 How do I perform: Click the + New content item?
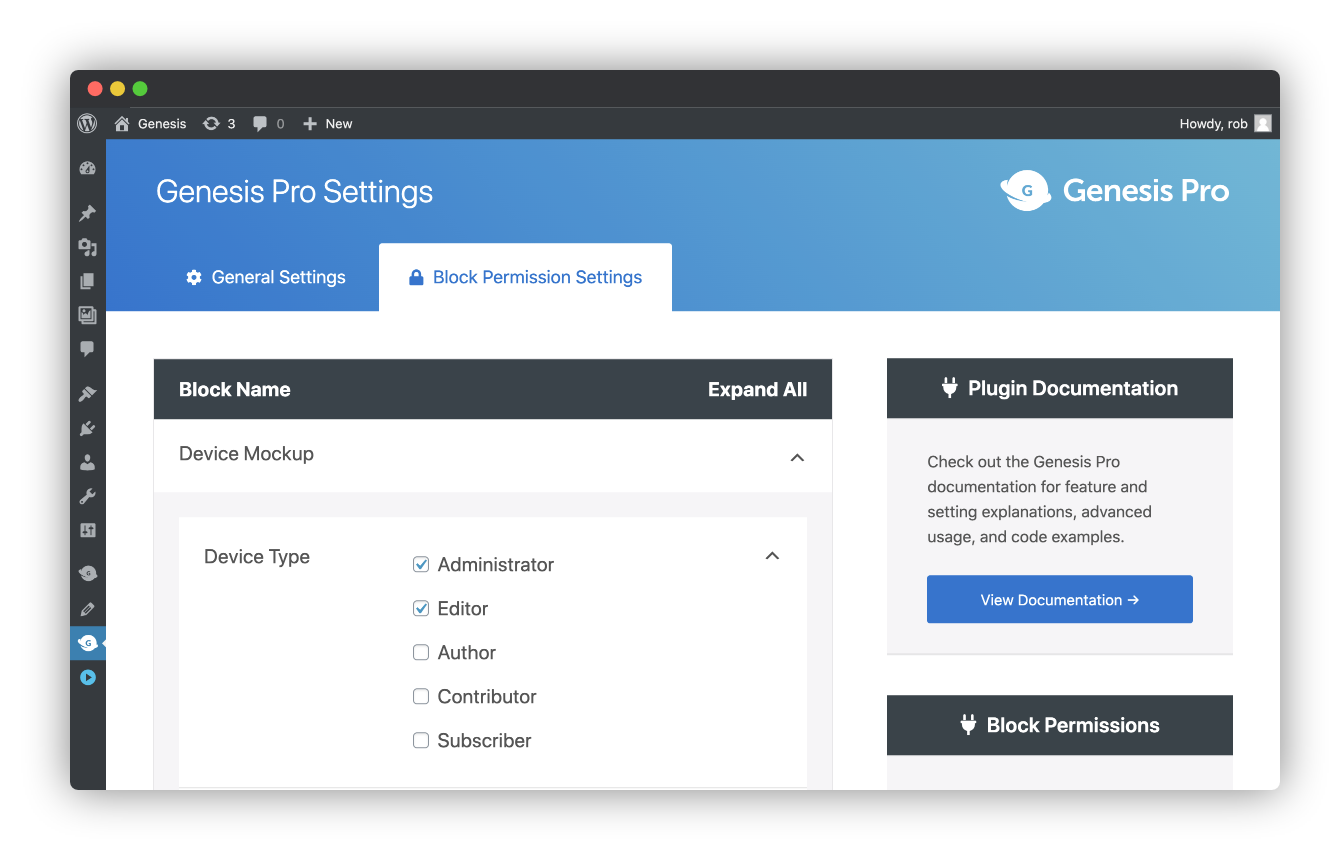pyautogui.click(x=328, y=124)
